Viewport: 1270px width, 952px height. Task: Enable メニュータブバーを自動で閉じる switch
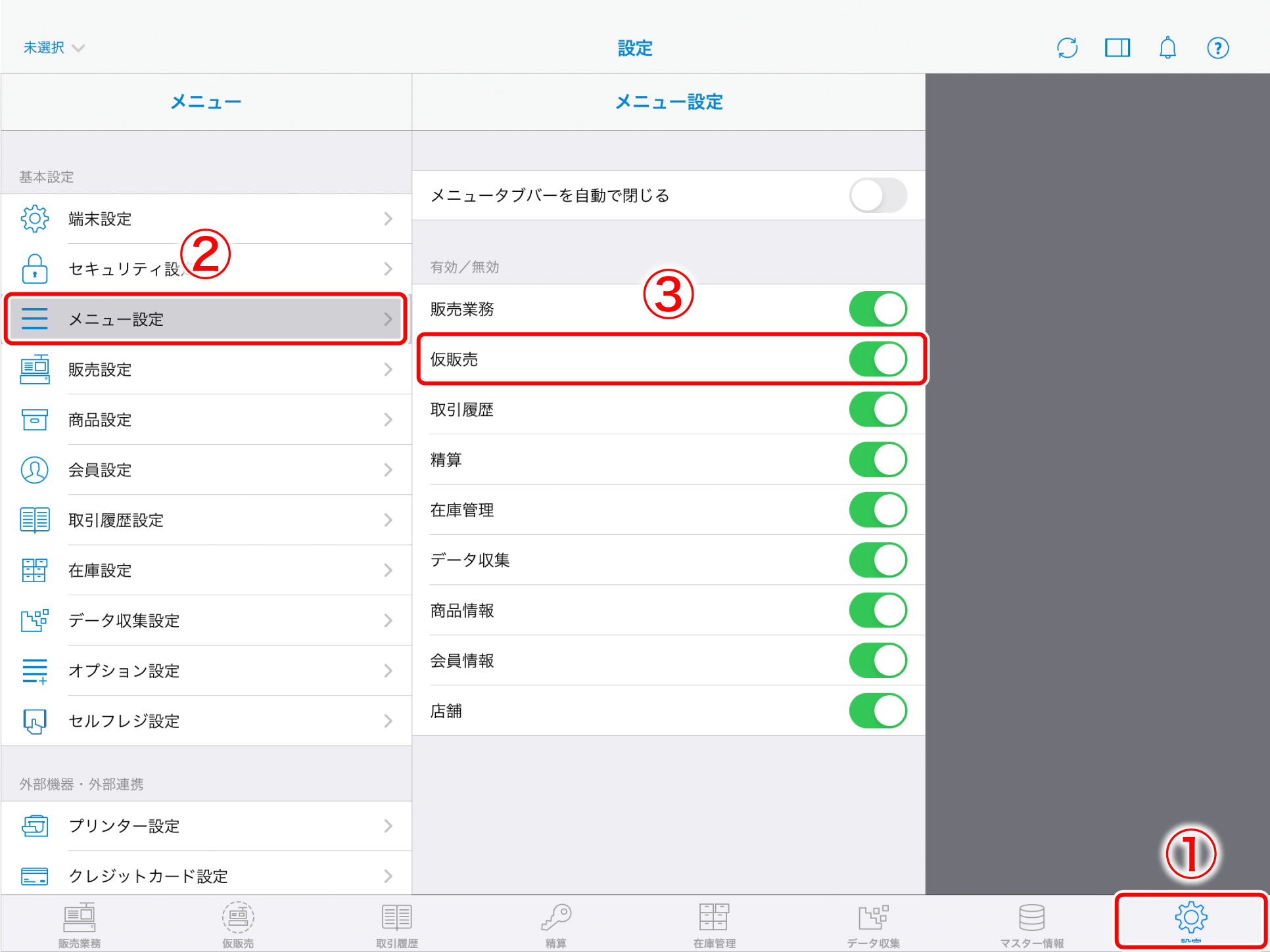tap(878, 196)
